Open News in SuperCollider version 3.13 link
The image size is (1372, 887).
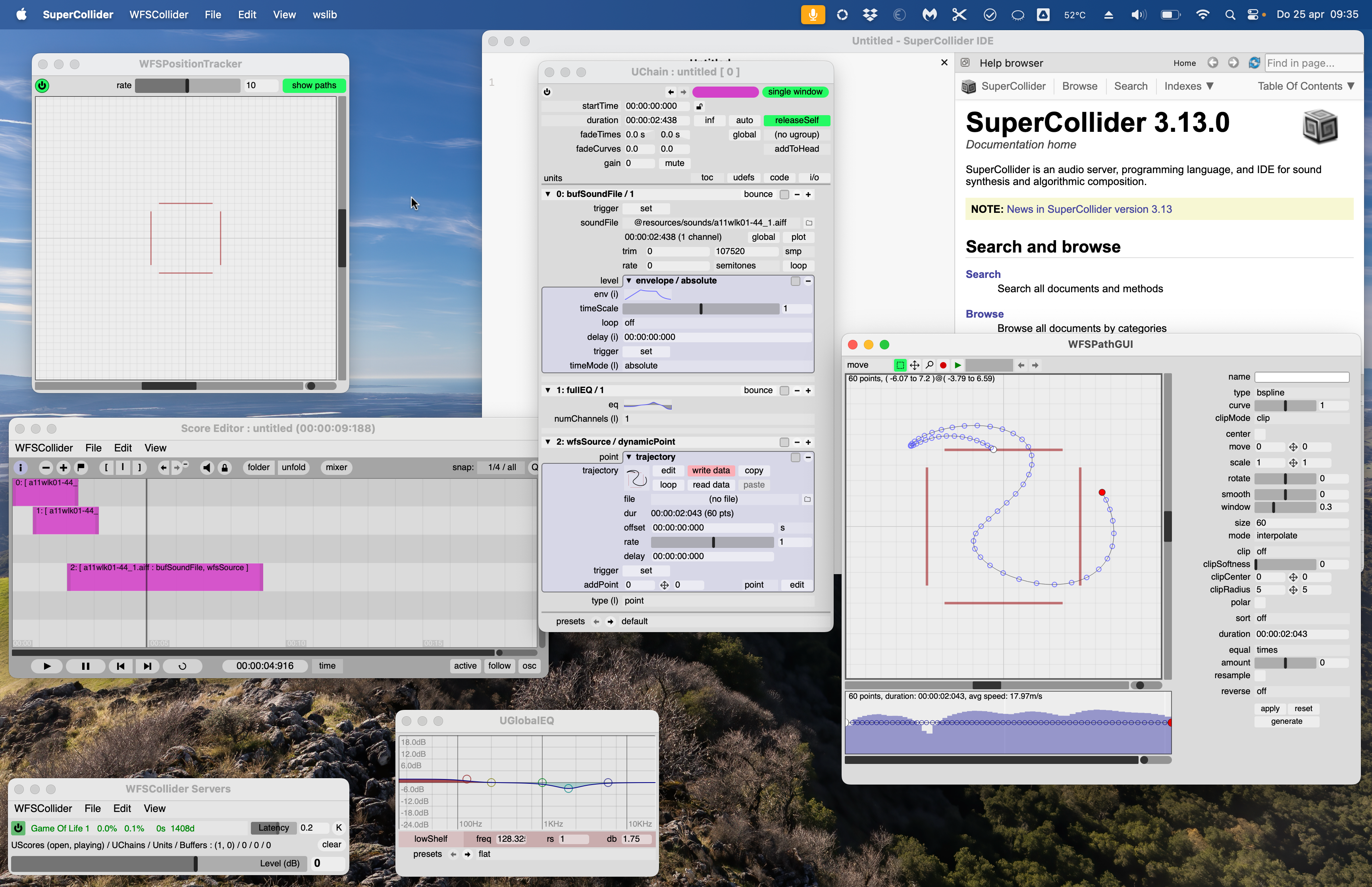click(x=1089, y=209)
